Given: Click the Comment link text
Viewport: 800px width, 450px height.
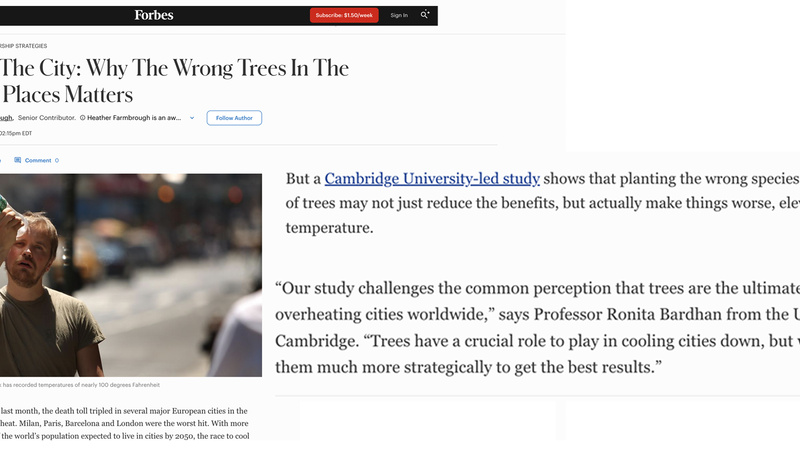Looking at the screenshot, I should 38,160.
